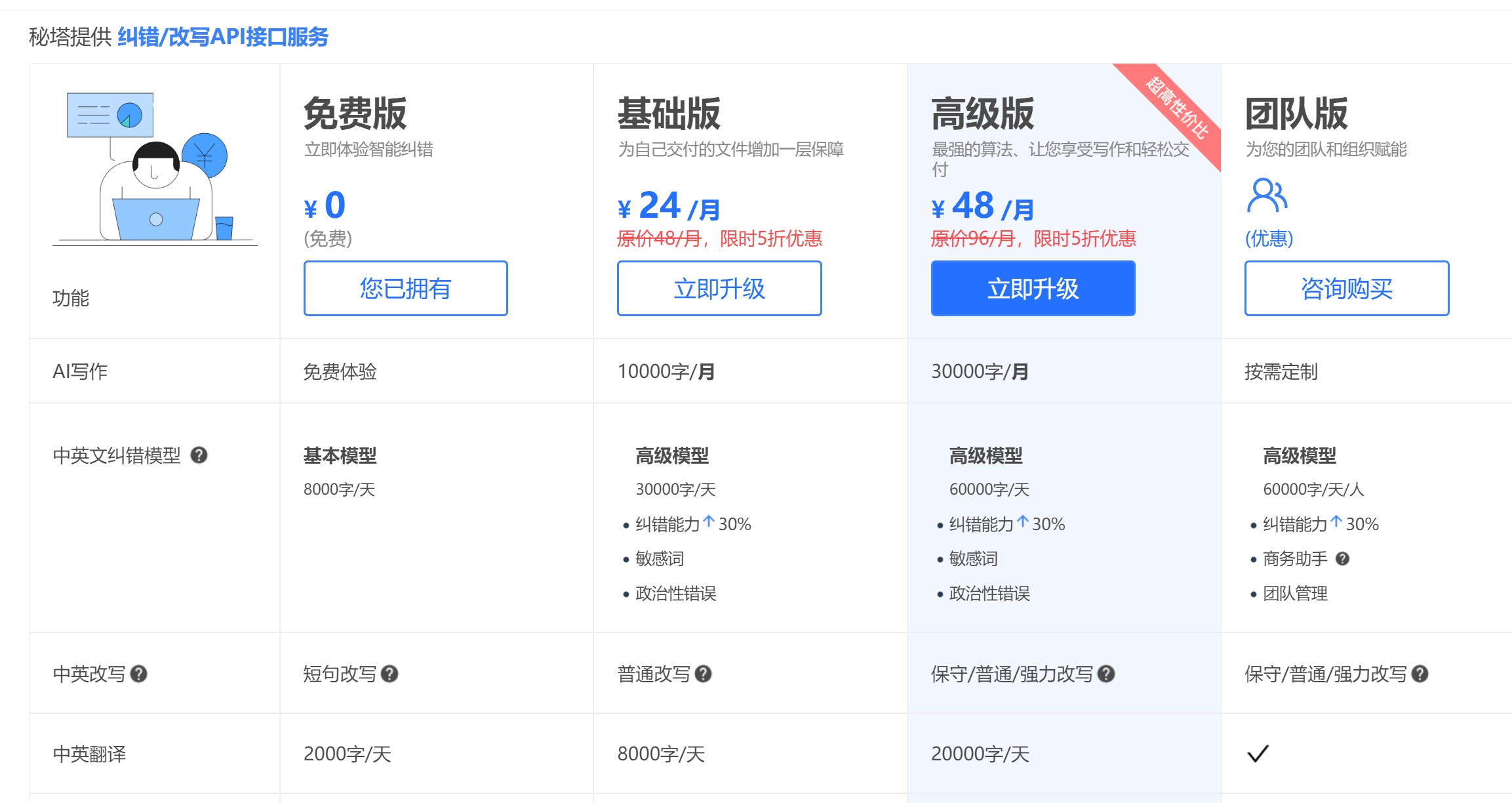This screenshot has width=1512, height=803.
Task: Click help icon beside 保守/普通/强力改写 in 高级版
Action: tap(1107, 673)
